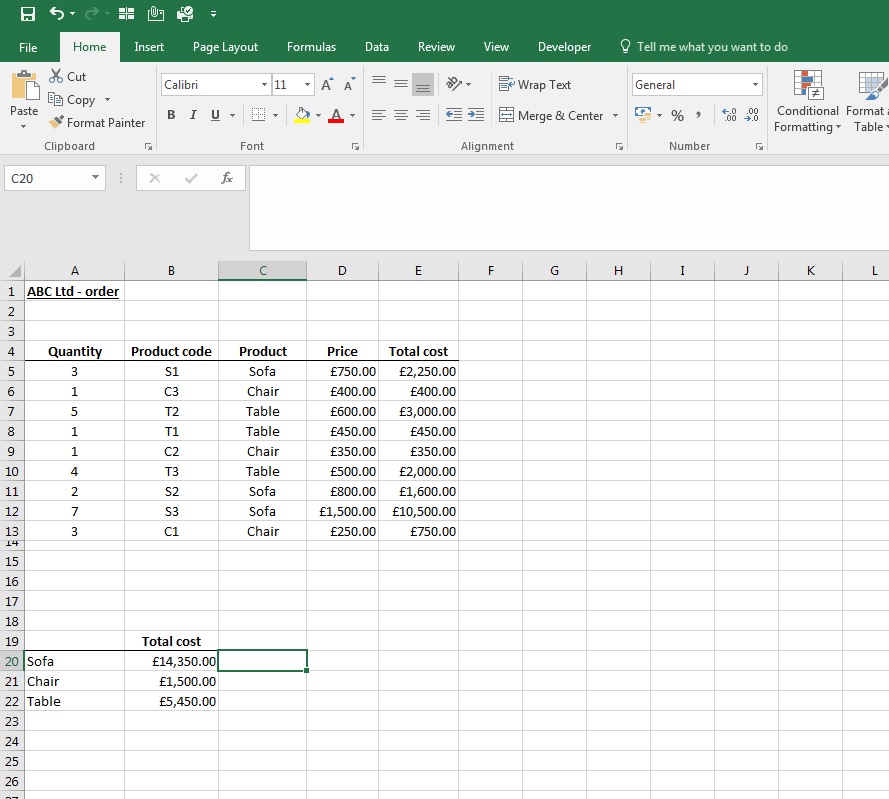
Task: Click the Increase Font Size icon
Action: (x=327, y=84)
